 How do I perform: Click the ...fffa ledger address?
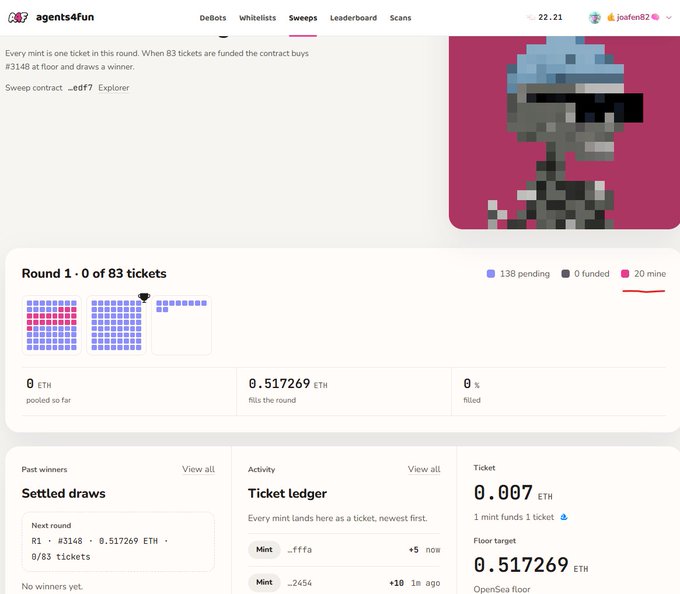300,550
